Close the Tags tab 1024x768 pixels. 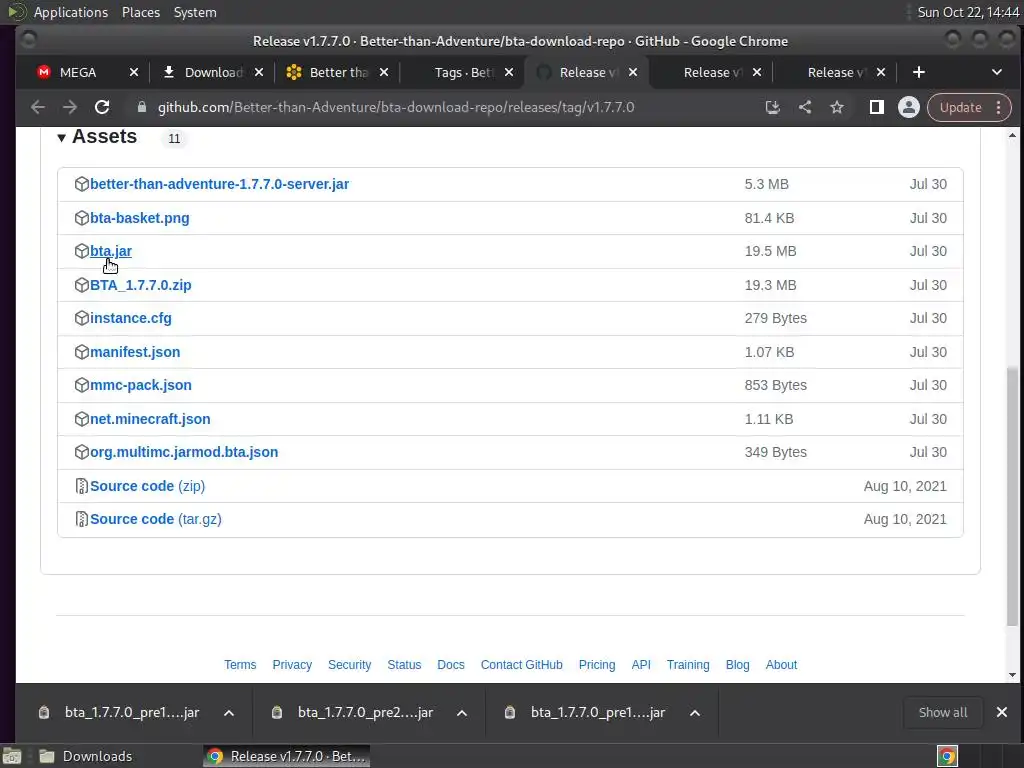pos(509,72)
